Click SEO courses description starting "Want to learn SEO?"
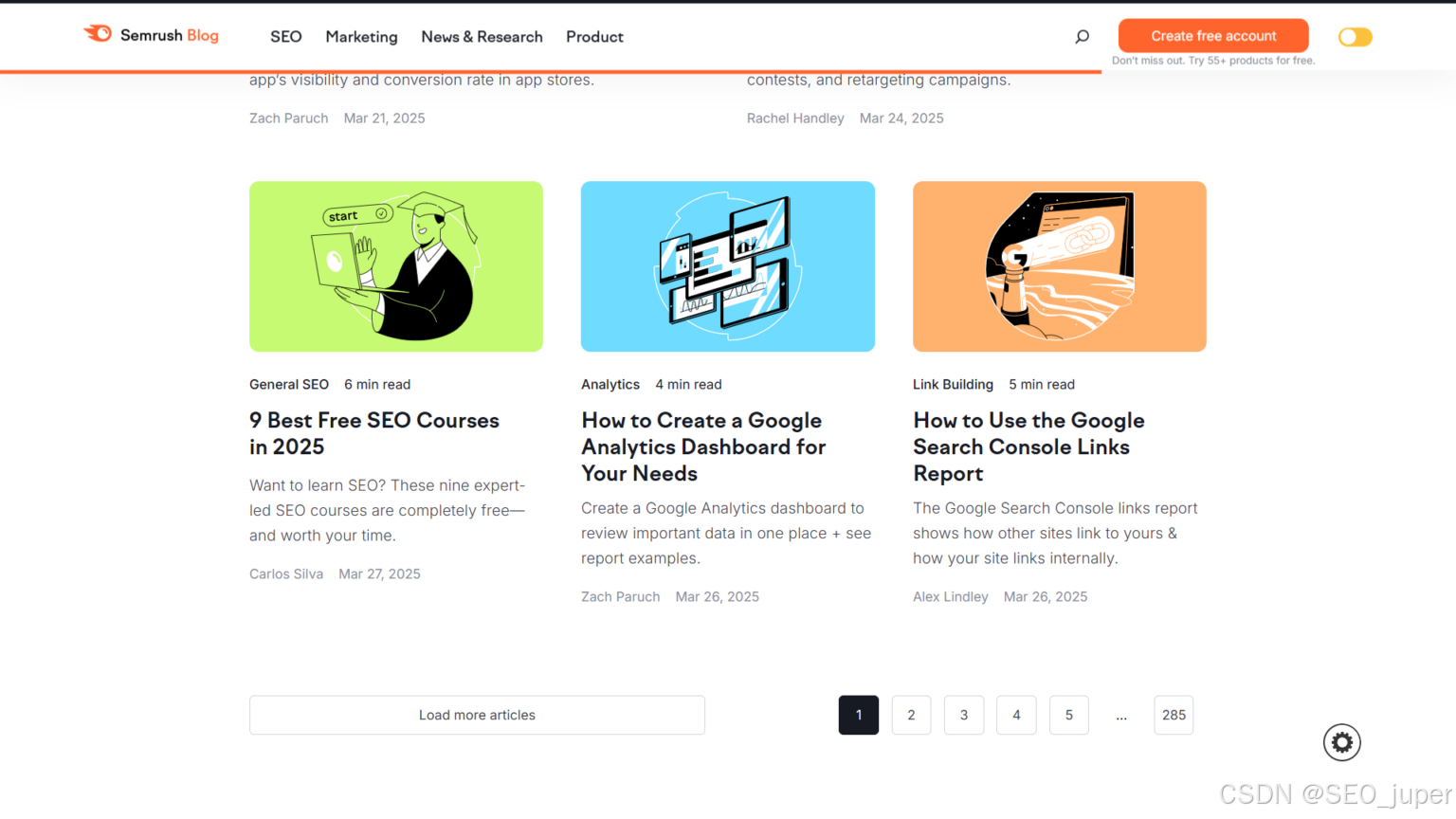 [387, 510]
